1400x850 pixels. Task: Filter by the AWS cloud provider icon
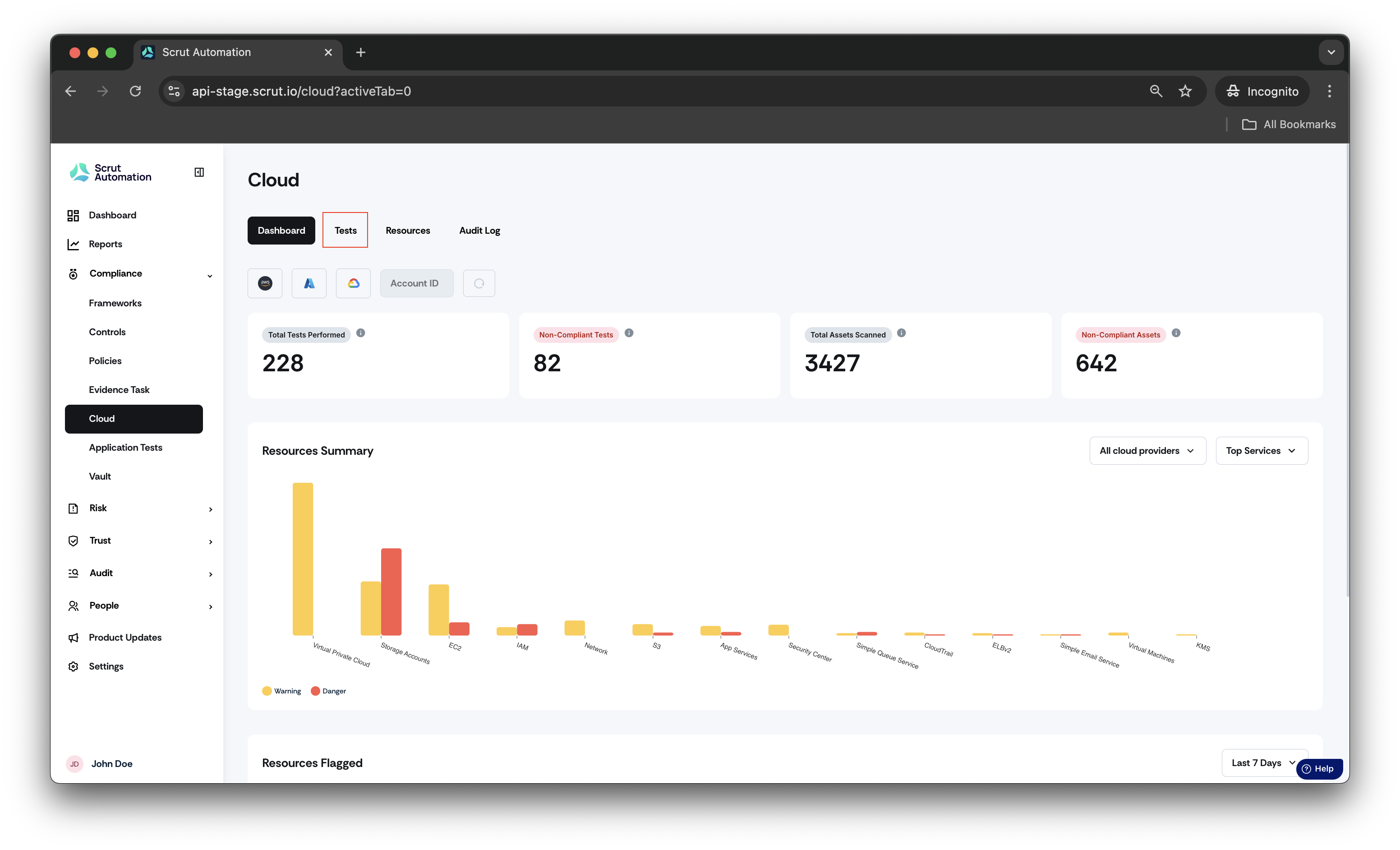tap(265, 283)
